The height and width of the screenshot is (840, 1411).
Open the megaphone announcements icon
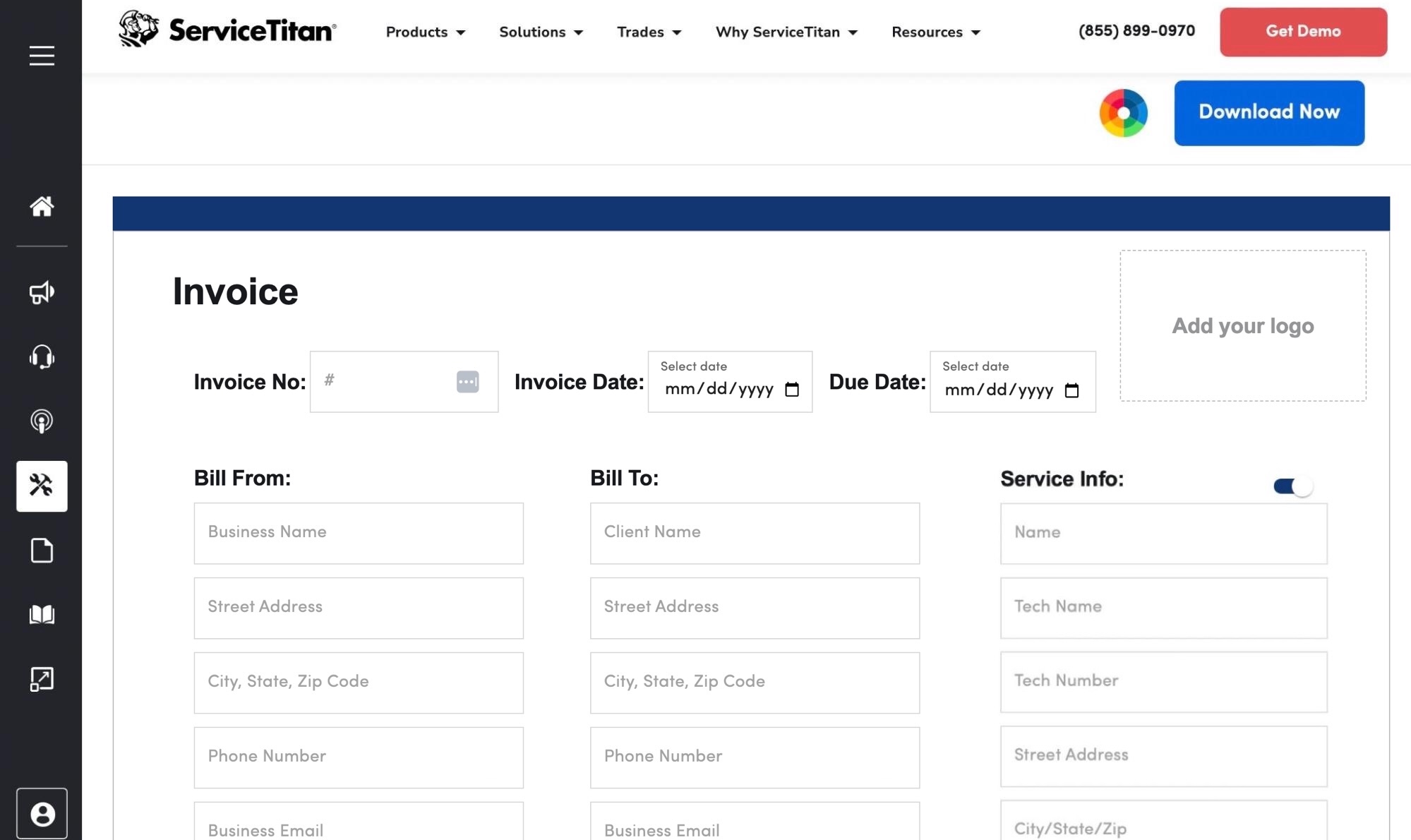click(x=42, y=292)
